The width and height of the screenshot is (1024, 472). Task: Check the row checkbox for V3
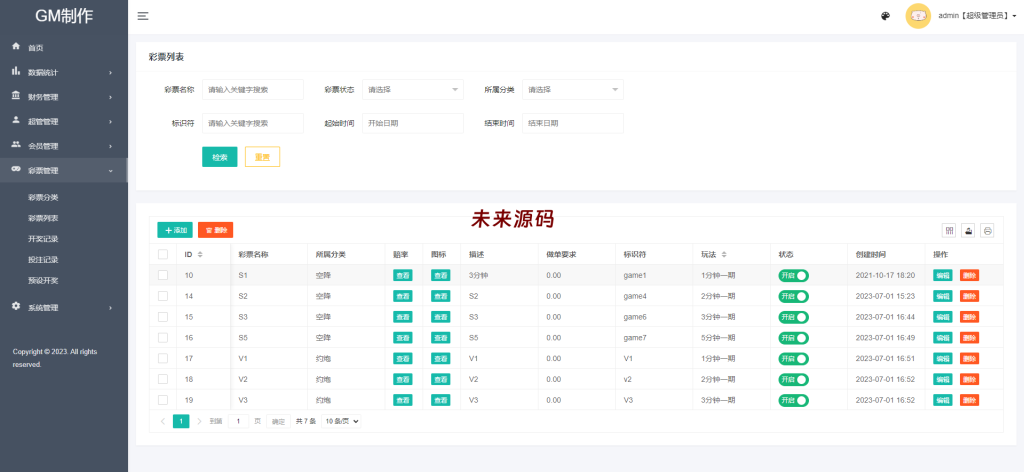[163, 400]
